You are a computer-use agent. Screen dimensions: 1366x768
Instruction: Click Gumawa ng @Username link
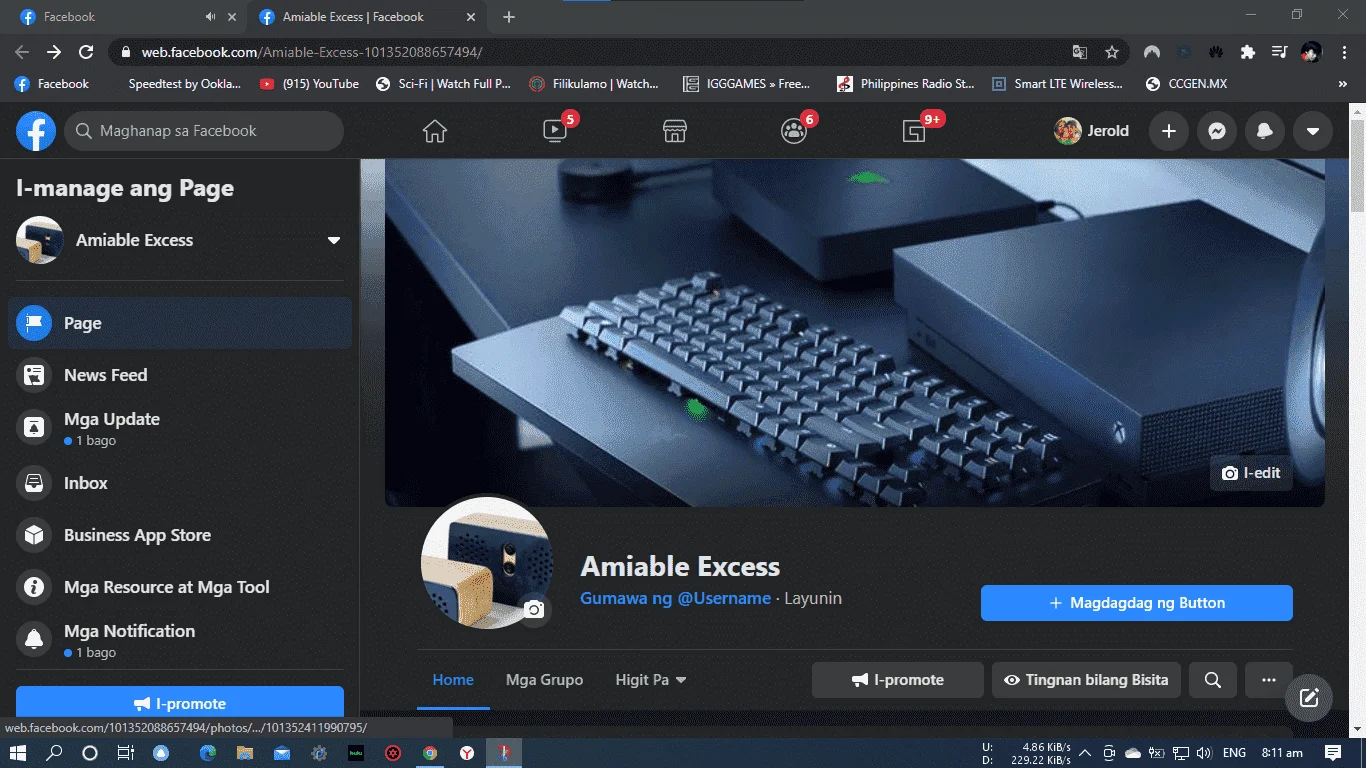pyautogui.click(x=676, y=598)
